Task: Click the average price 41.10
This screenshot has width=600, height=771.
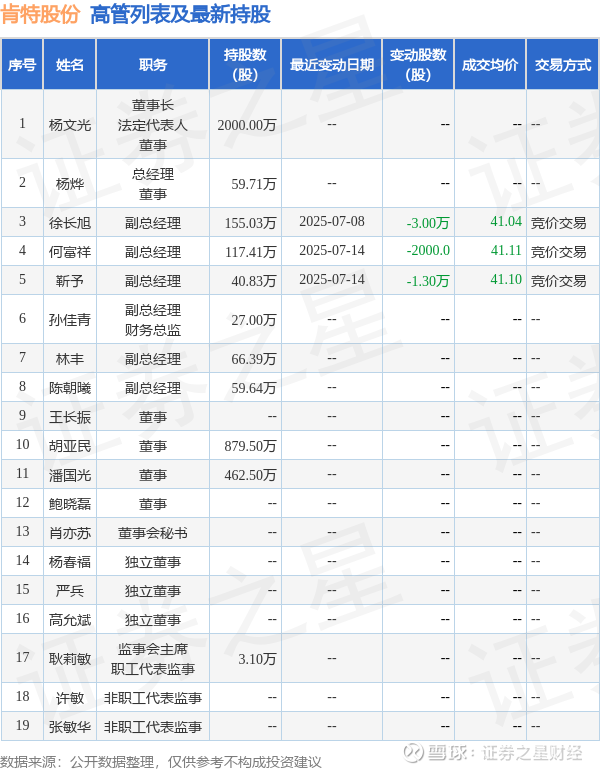Action: click(506, 279)
